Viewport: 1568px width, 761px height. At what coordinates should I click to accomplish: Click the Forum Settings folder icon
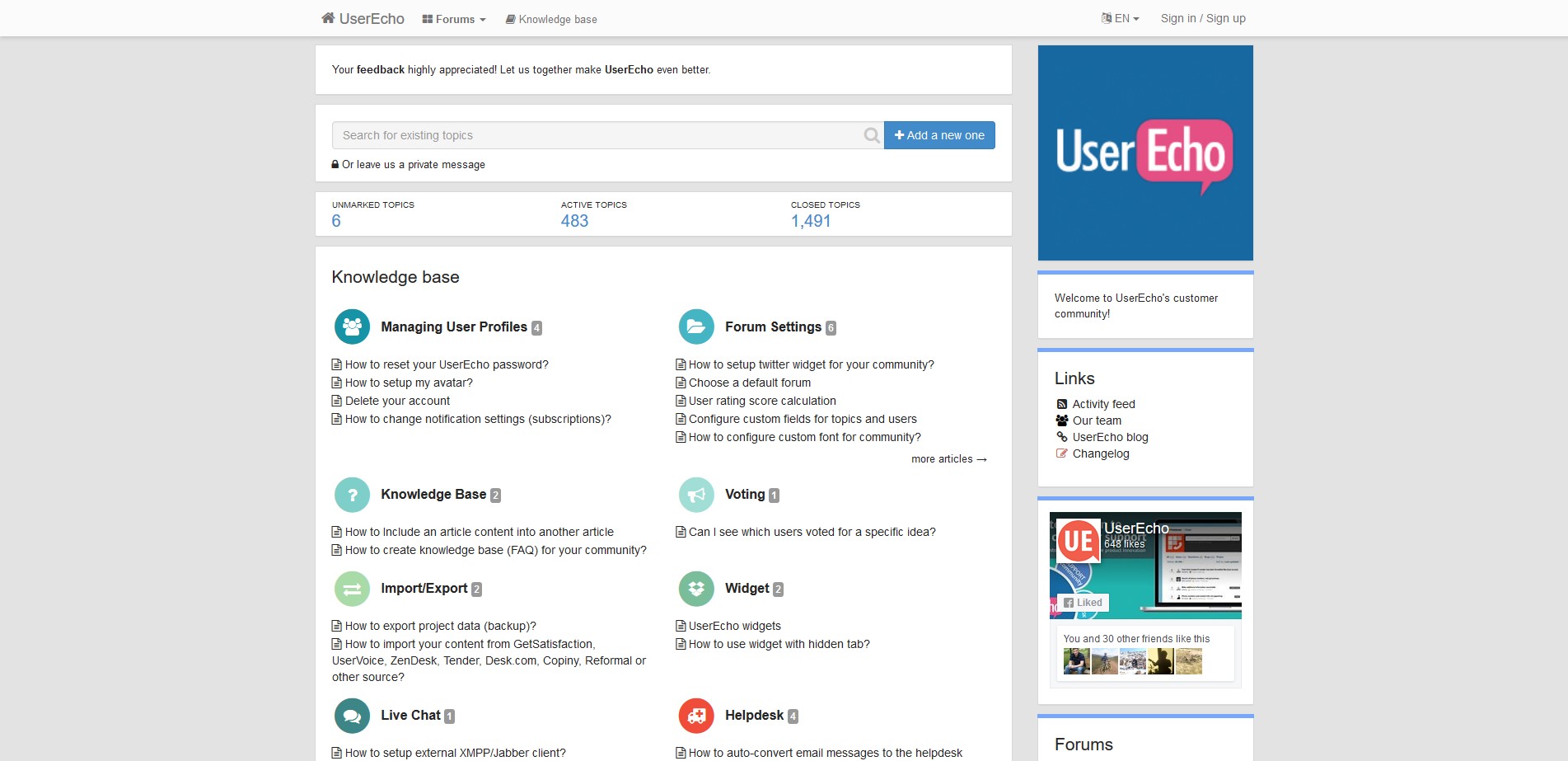[x=696, y=326]
